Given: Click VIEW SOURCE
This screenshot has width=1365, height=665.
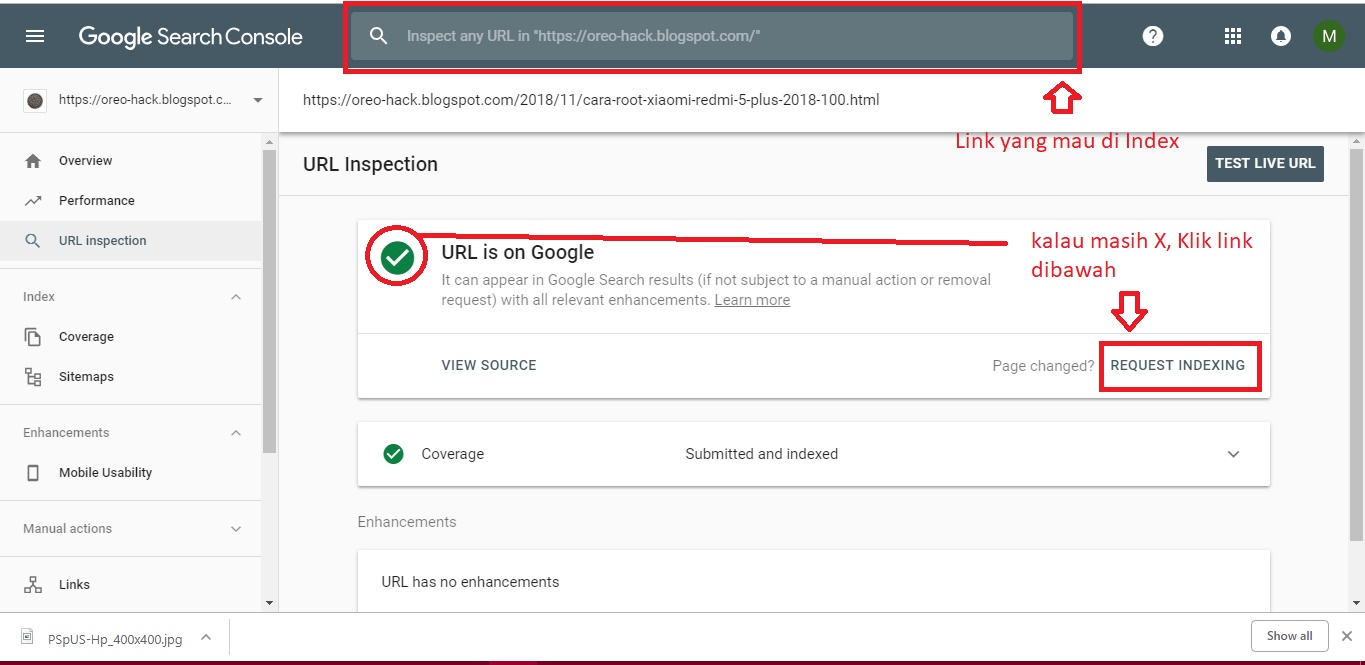Looking at the screenshot, I should point(489,366).
